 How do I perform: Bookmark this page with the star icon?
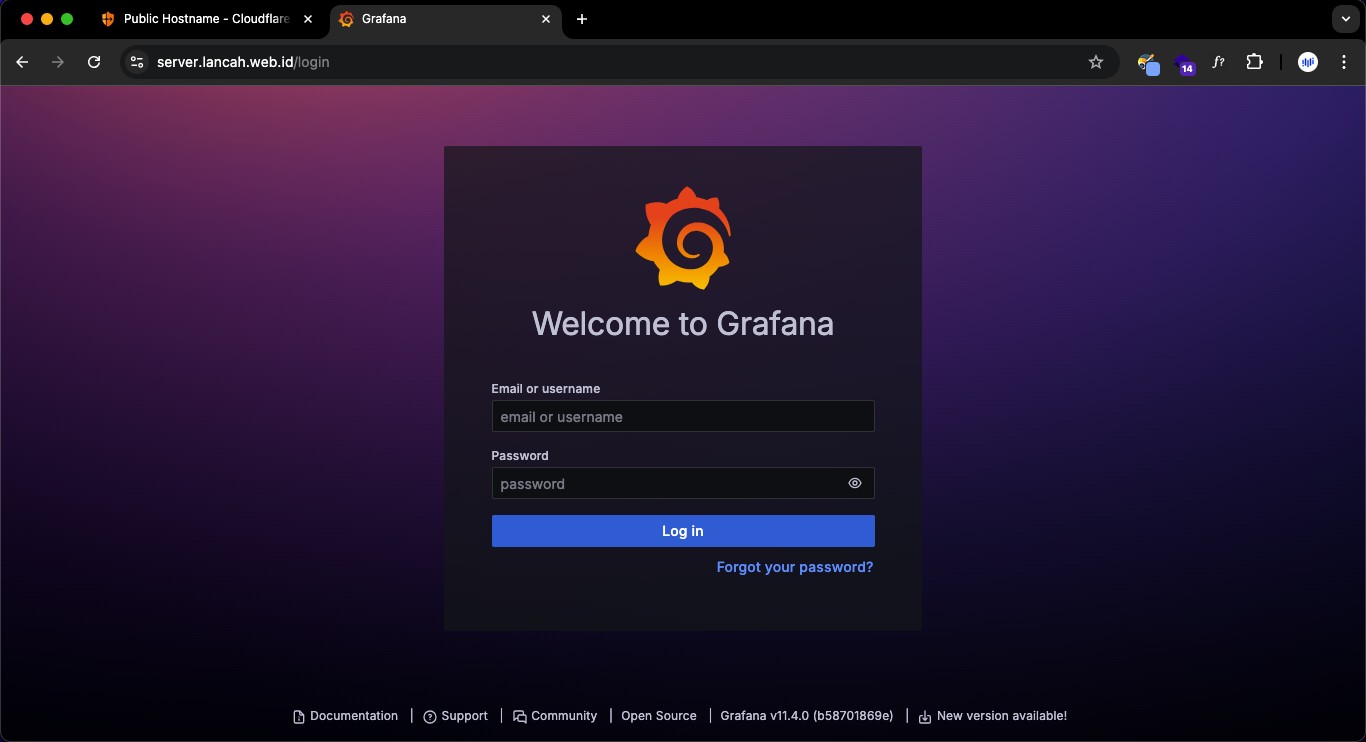(x=1095, y=62)
